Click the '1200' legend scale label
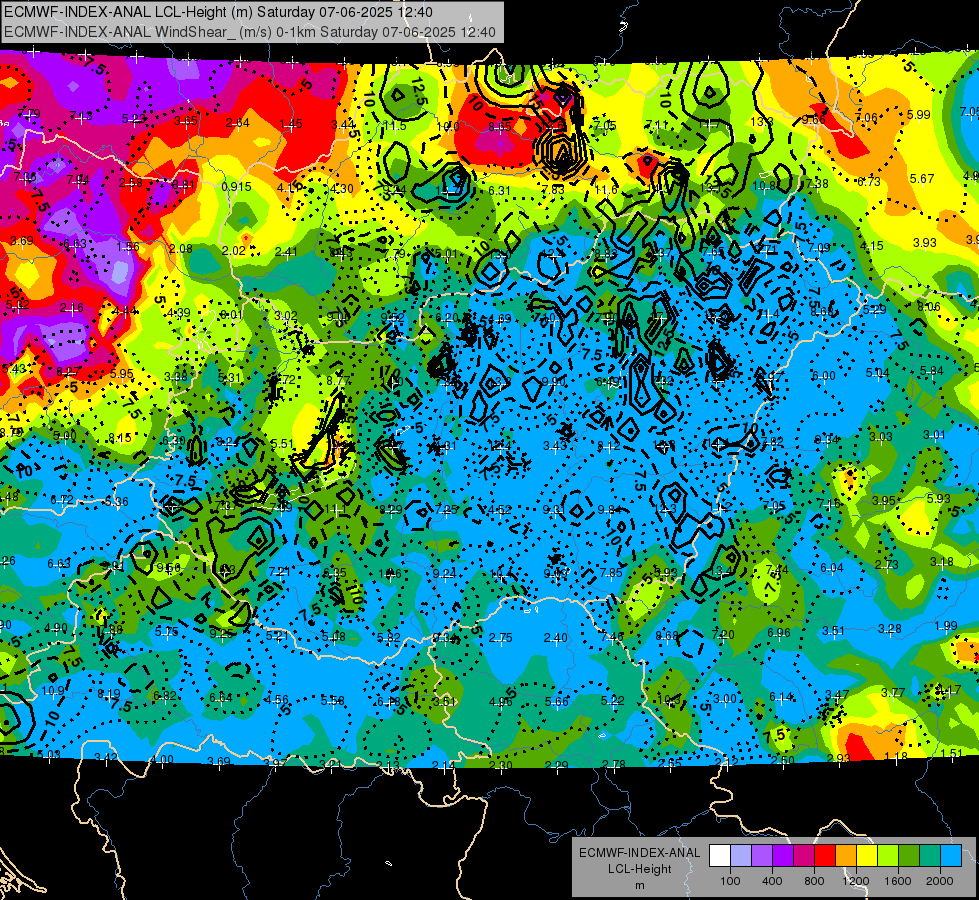Viewport: 979px width, 900px height. point(855,881)
